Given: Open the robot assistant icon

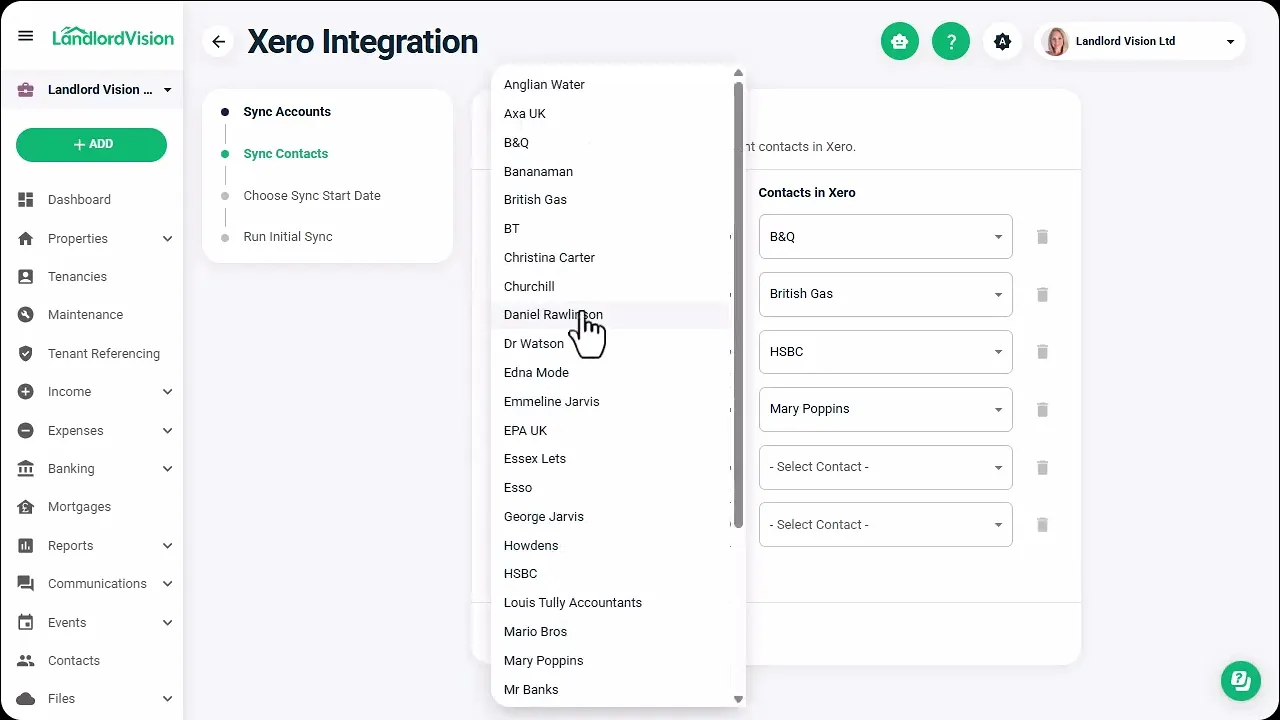Looking at the screenshot, I should (900, 41).
